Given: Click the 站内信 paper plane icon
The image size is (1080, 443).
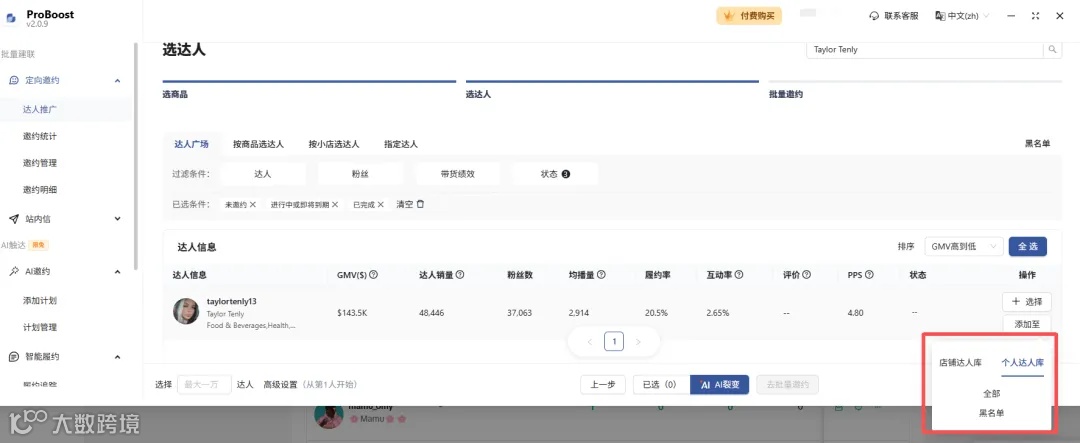Looking at the screenshot, I should coord(14,219).
